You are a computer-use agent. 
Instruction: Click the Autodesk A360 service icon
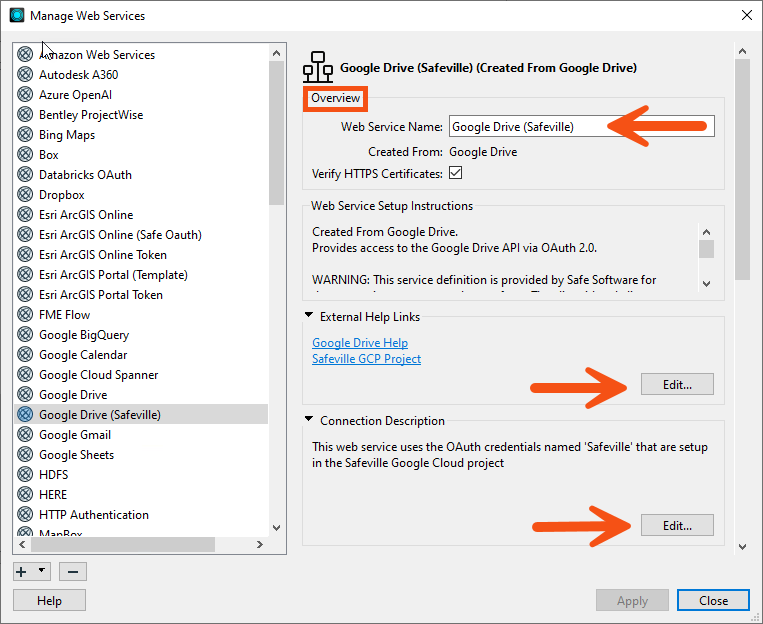25,74
